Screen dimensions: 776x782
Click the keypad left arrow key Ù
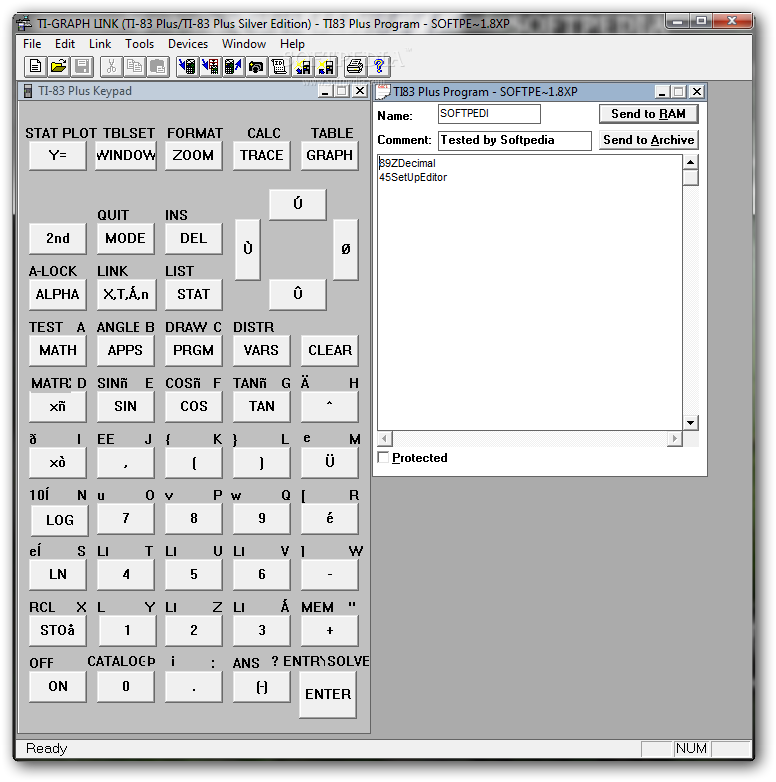click(x=248, y=249)
